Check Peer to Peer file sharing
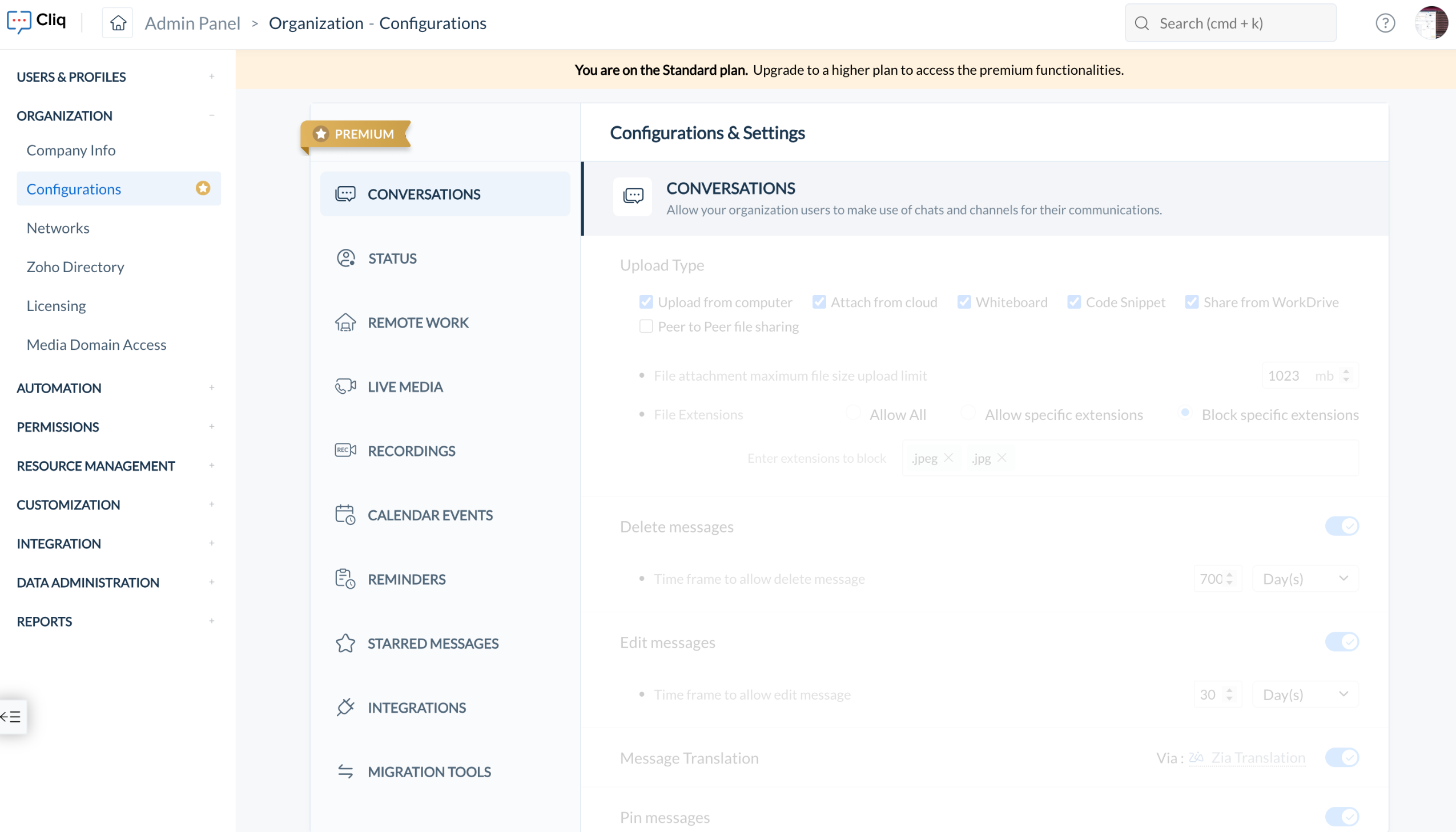The image size is (1456, 832). point(646,326)
